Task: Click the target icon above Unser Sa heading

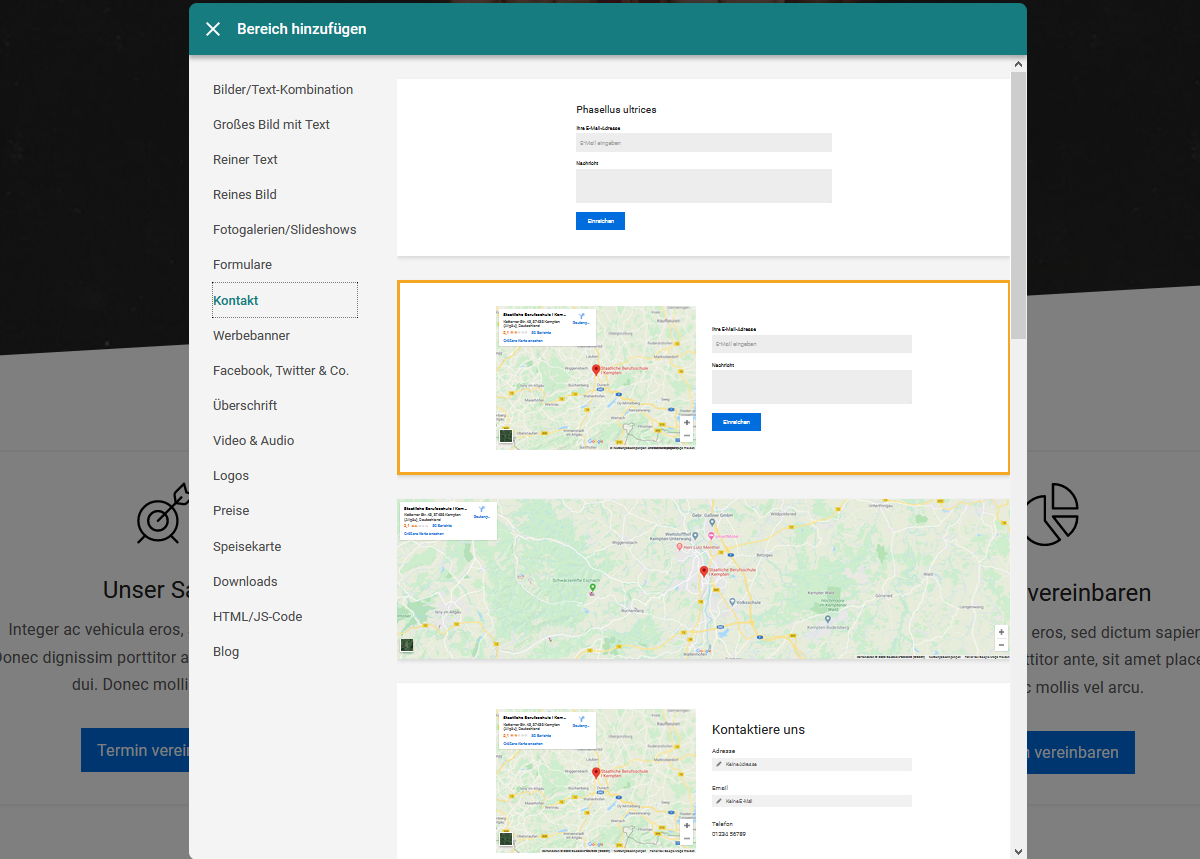Action: pos(162,513)
